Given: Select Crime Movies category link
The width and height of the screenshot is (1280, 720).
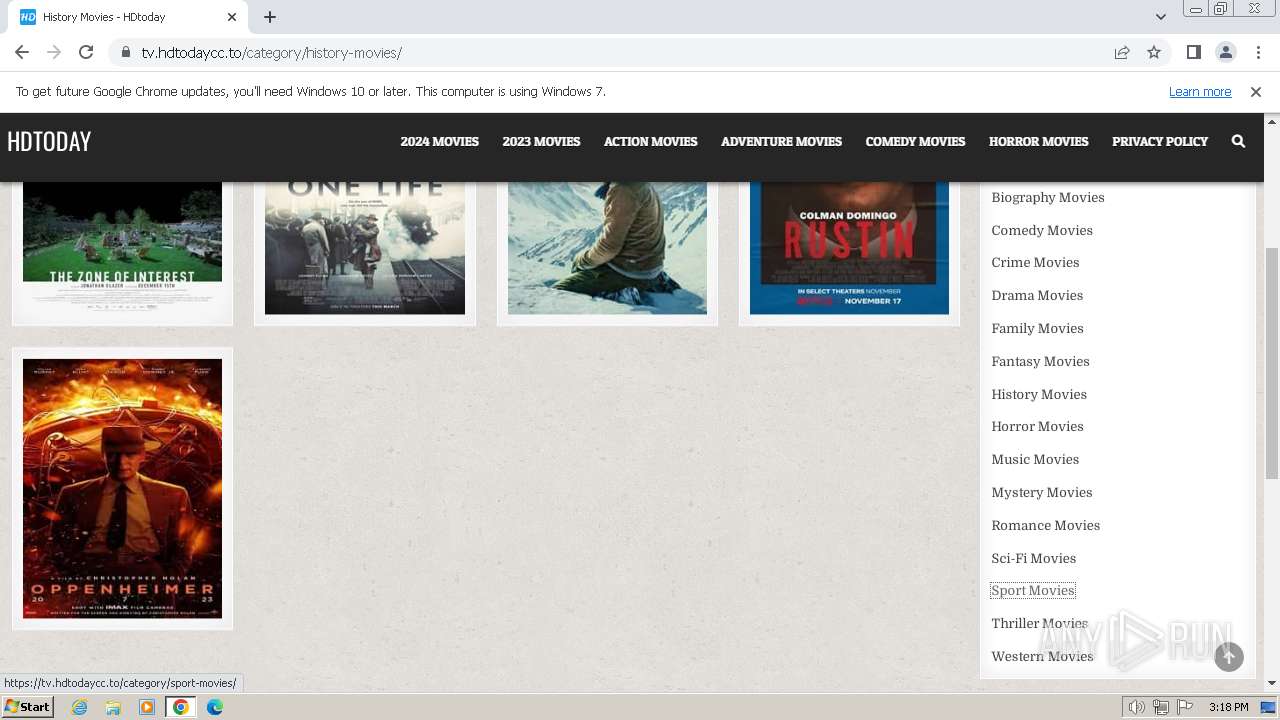Looking at the screenshot, I should 1035,262.
